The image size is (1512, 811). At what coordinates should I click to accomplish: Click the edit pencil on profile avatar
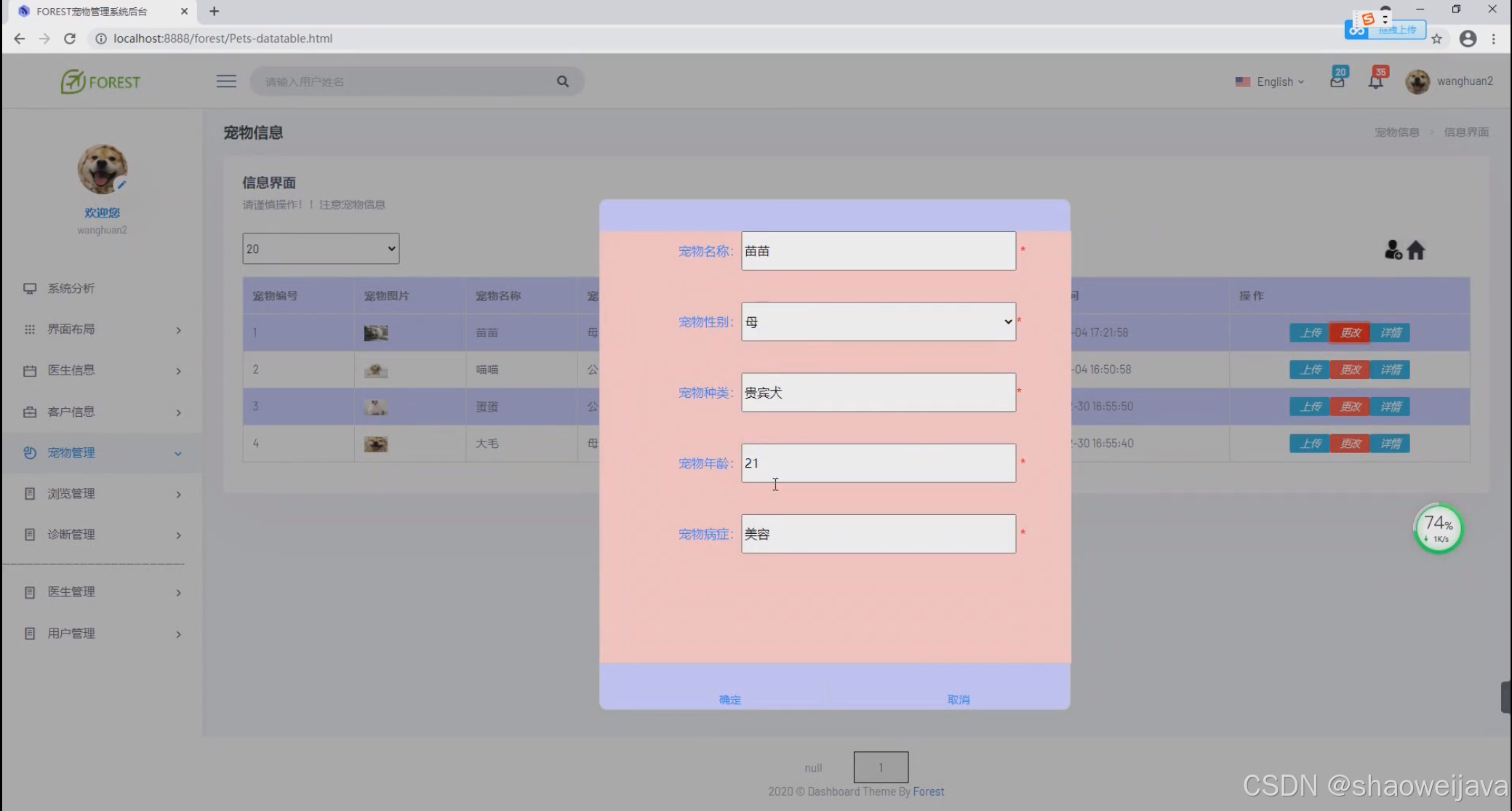(121, 185)
